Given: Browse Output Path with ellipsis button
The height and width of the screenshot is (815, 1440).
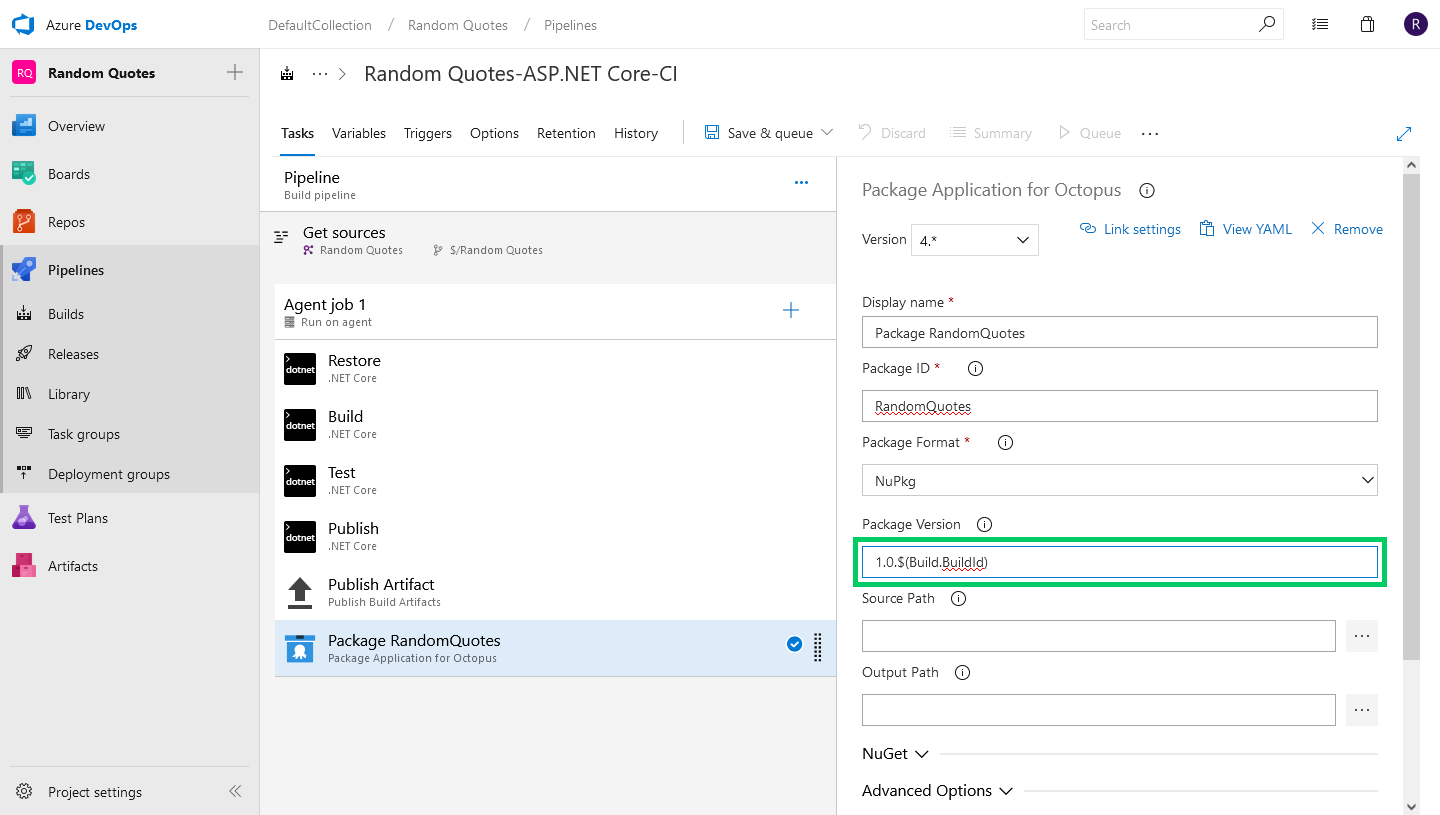Looking at the screenshot, I should (1361, 710).
